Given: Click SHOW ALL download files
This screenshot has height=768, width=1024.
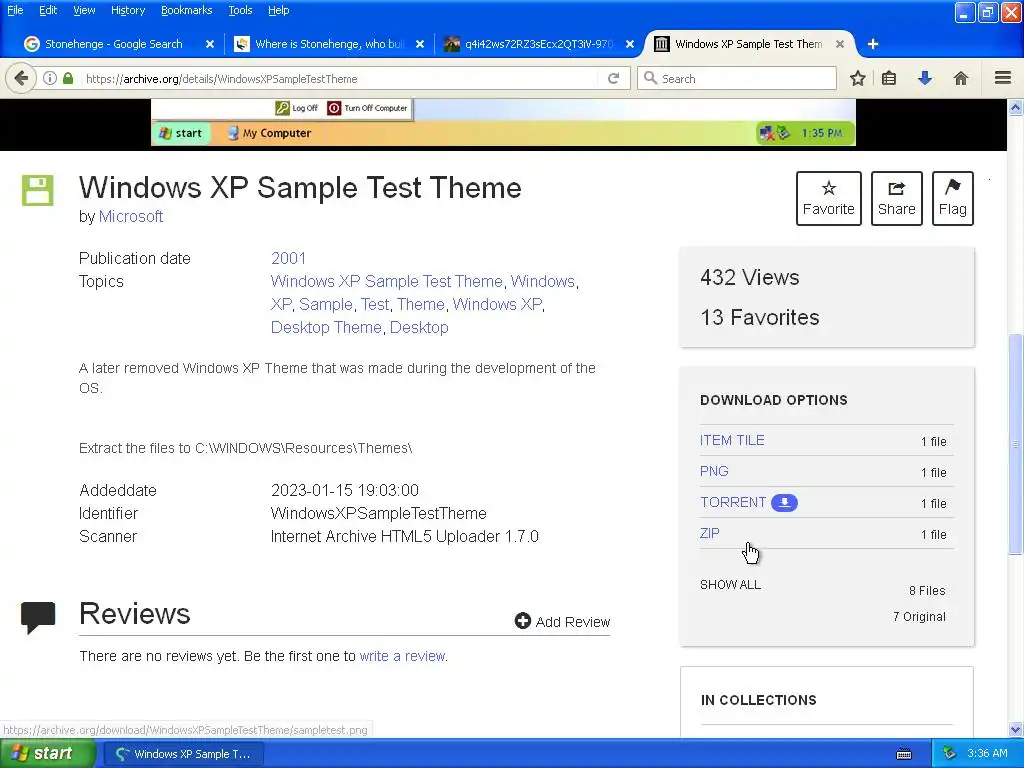Looking at the screenshot, I should [x=730, y=584].
